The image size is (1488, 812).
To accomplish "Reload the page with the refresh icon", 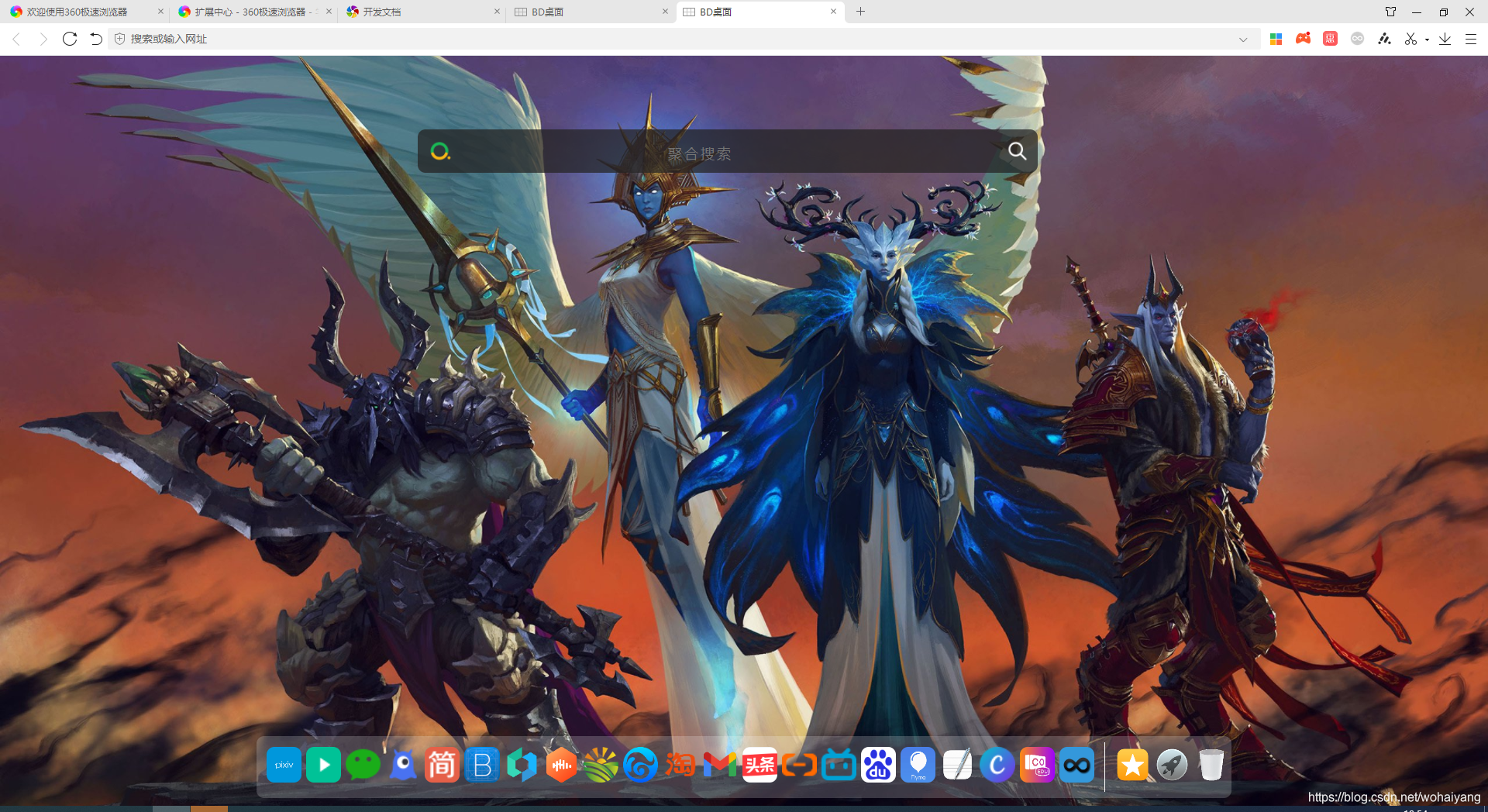I will (x=70, y=39).
